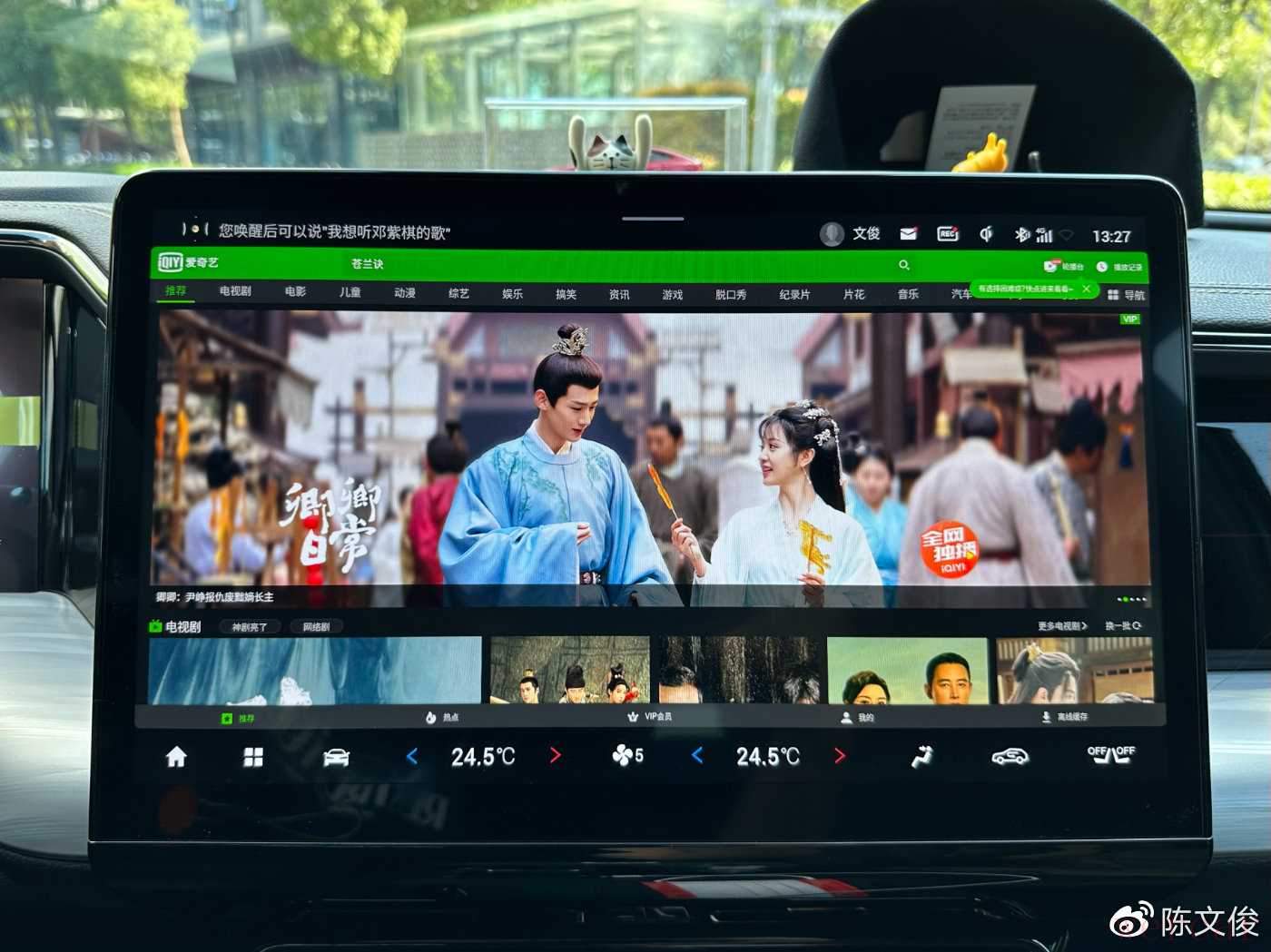Toggle the sound icon in the status bar
Screen dimensions: 1271x952
coord(986,234)
